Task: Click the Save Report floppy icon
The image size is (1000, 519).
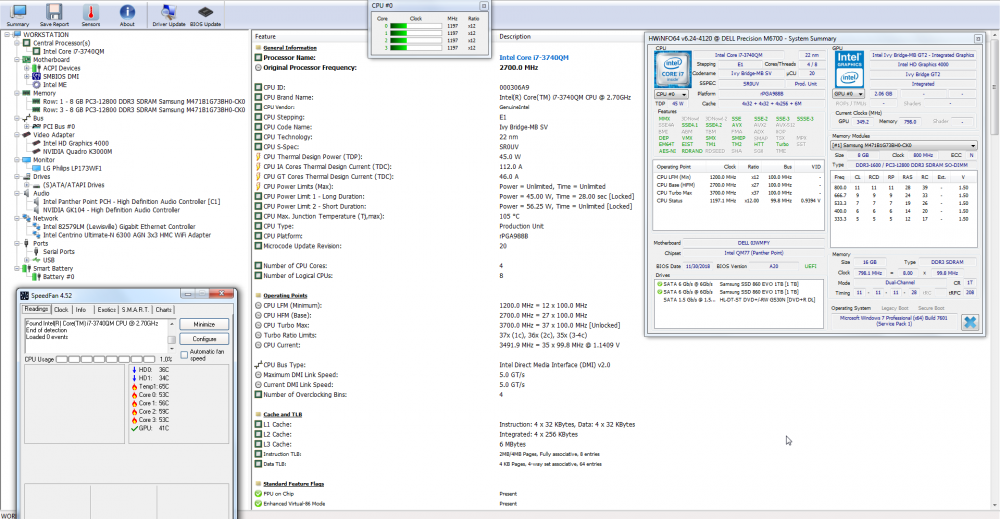Action: tap(55, 14)
